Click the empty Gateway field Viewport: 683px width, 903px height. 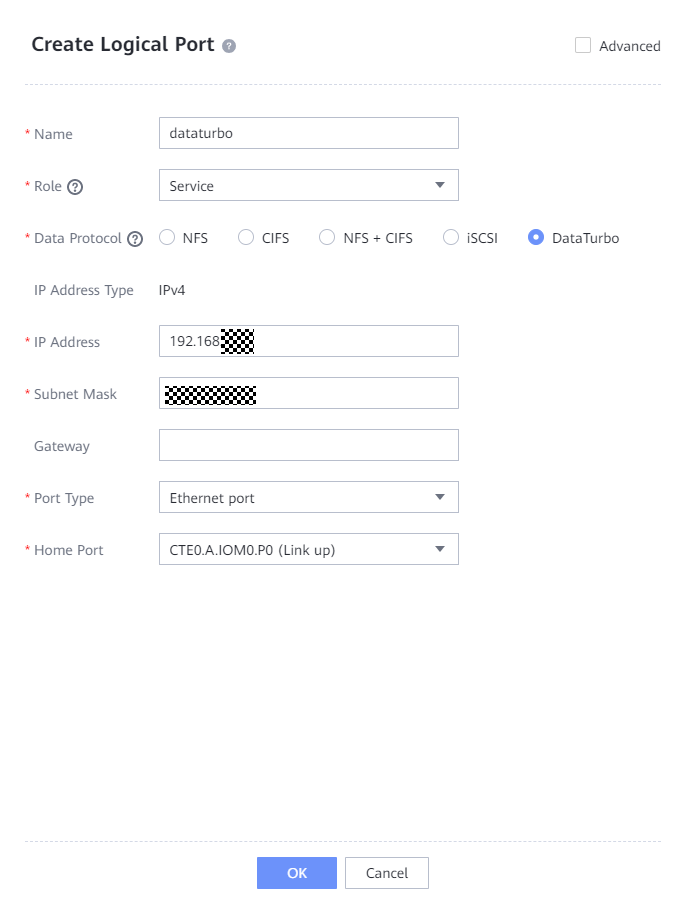coord(308,445)
